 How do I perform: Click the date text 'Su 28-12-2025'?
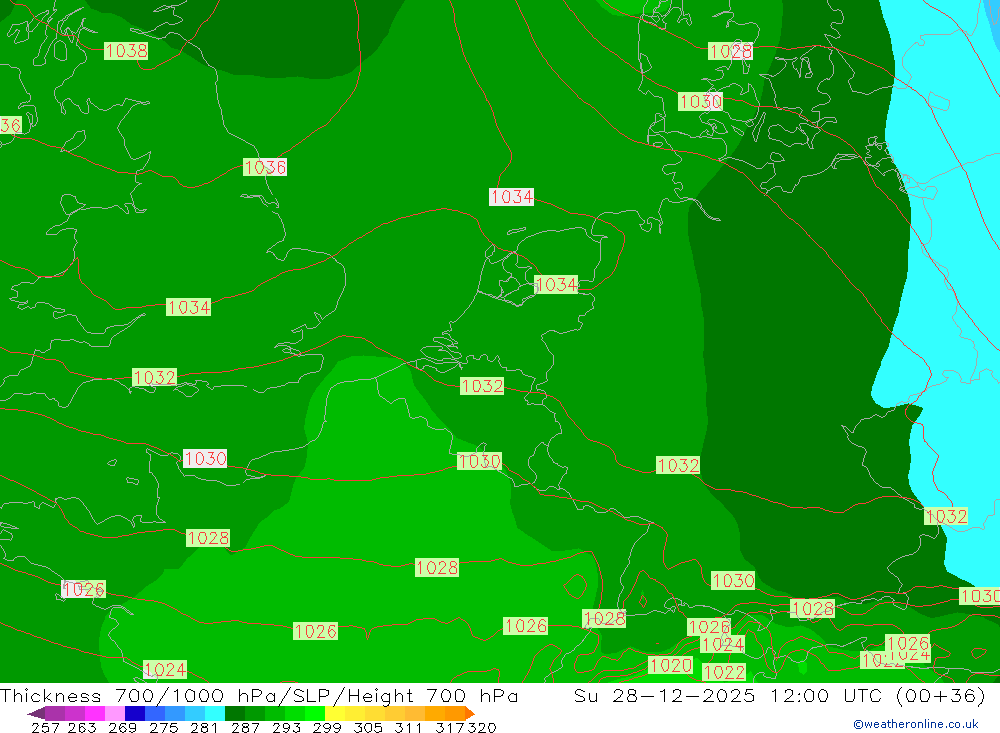[665, 695]
